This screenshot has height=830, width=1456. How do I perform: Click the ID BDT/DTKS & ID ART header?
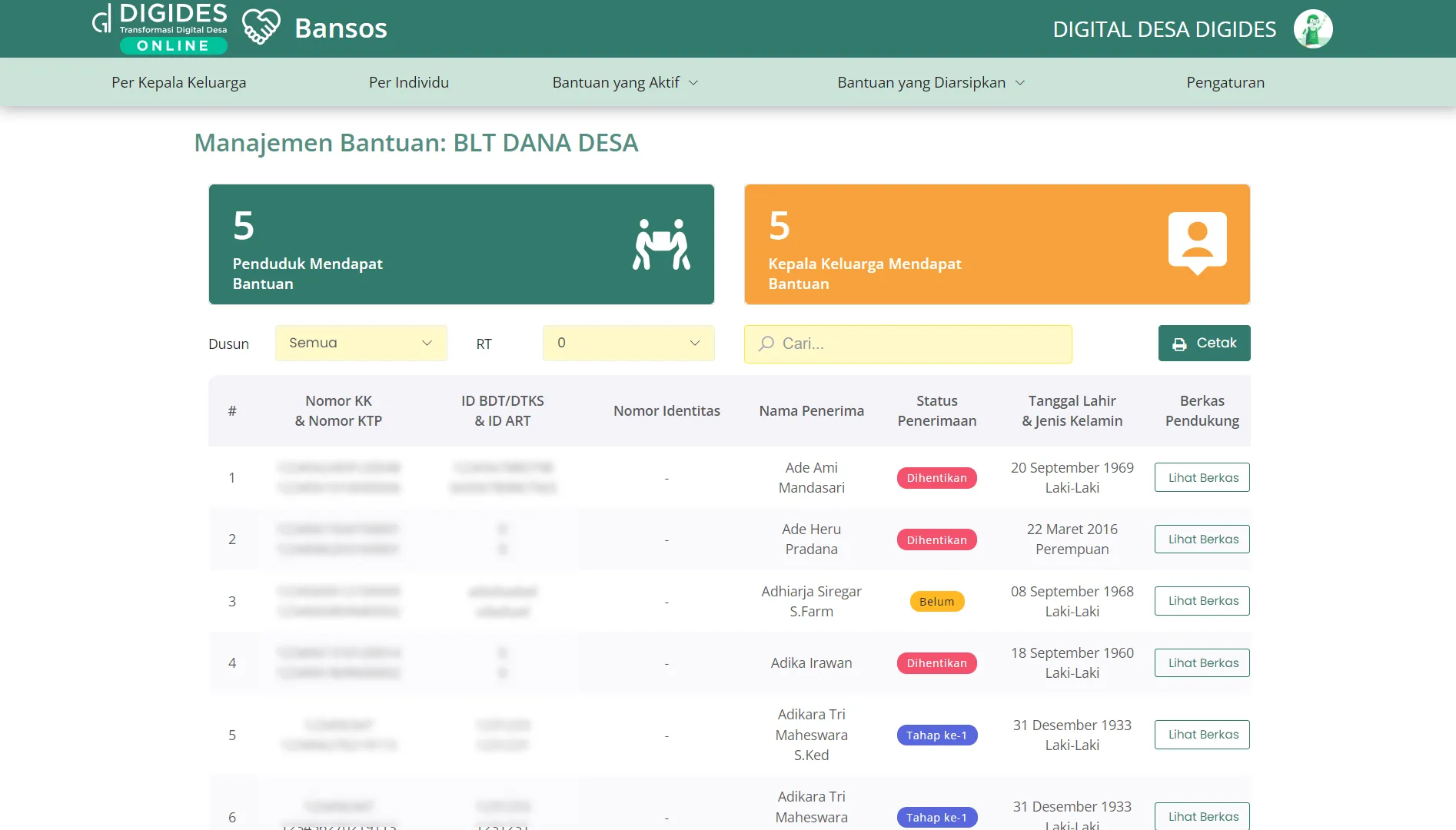pyautogui.click(x=502, y=410)
